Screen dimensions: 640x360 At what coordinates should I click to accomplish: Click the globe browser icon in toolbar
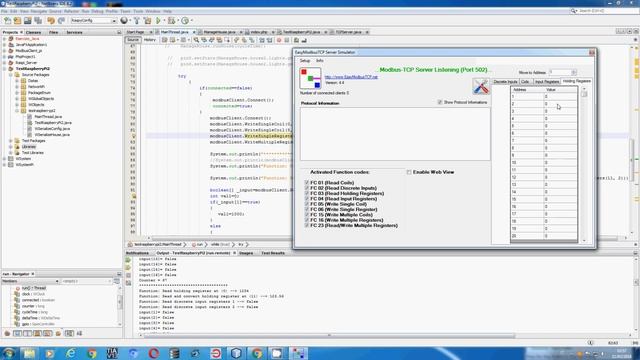point(124,20)
